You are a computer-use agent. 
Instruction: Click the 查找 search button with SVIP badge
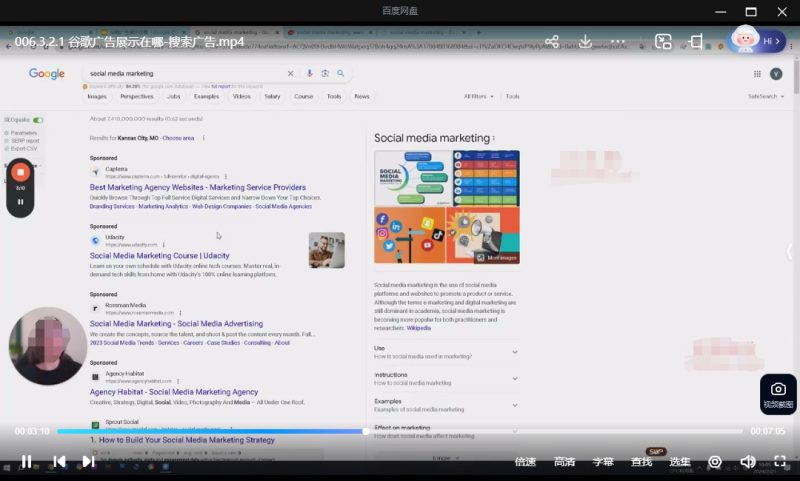pos(642,462)
